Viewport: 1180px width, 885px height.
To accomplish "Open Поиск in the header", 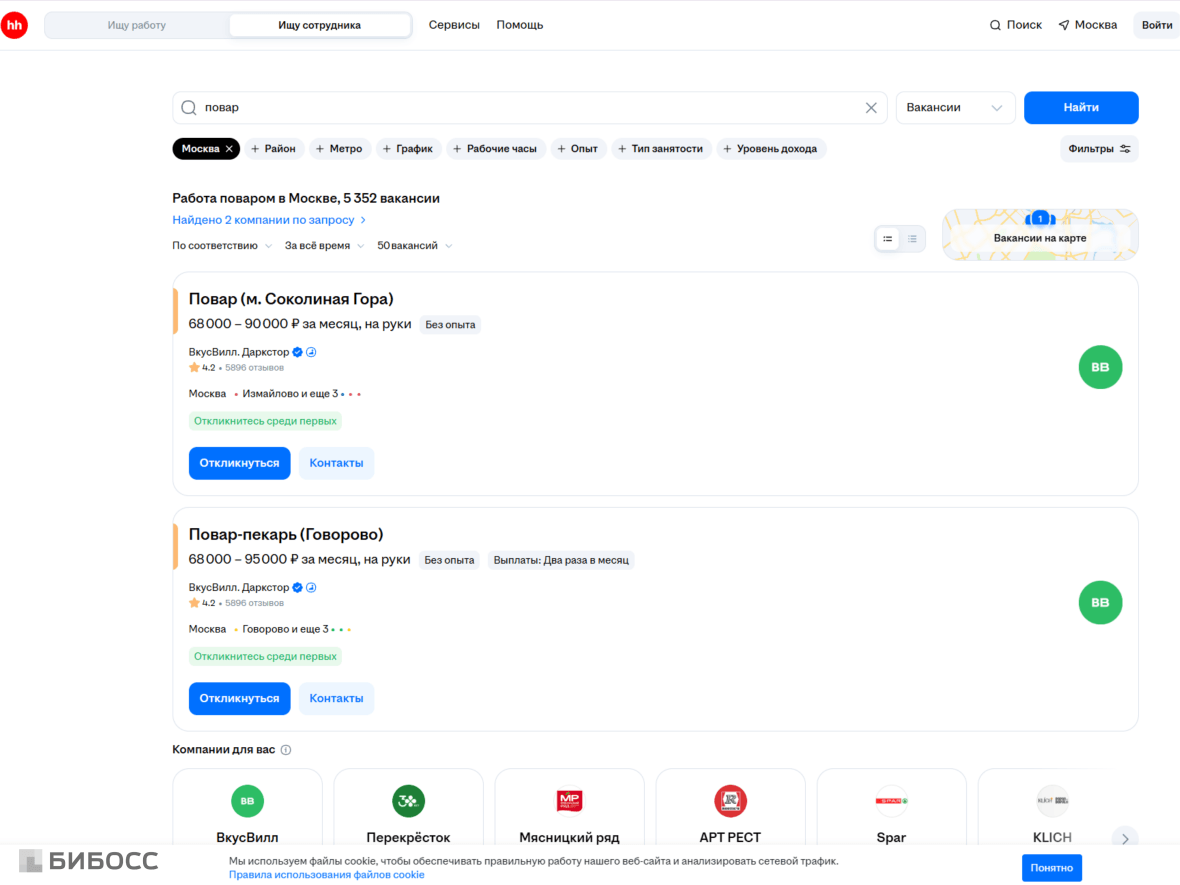I will coord(1015,25).
